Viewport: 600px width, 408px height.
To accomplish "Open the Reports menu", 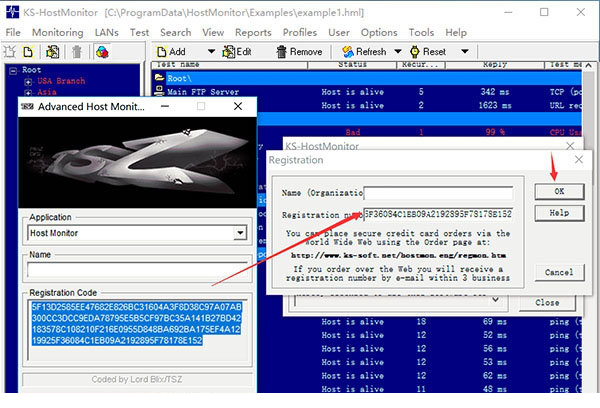I will (x=253, y=33).
